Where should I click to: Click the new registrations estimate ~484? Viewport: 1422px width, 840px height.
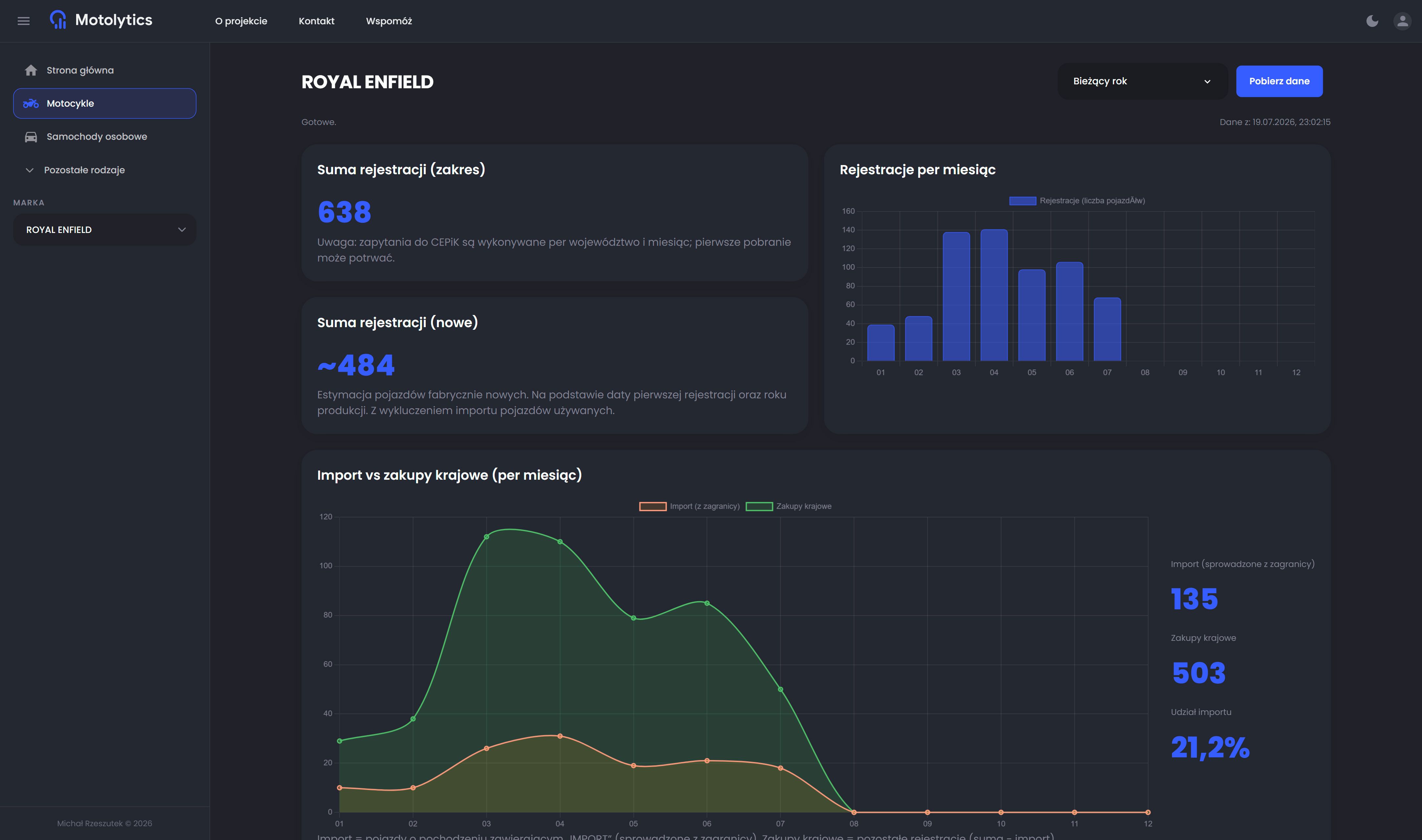356,365
